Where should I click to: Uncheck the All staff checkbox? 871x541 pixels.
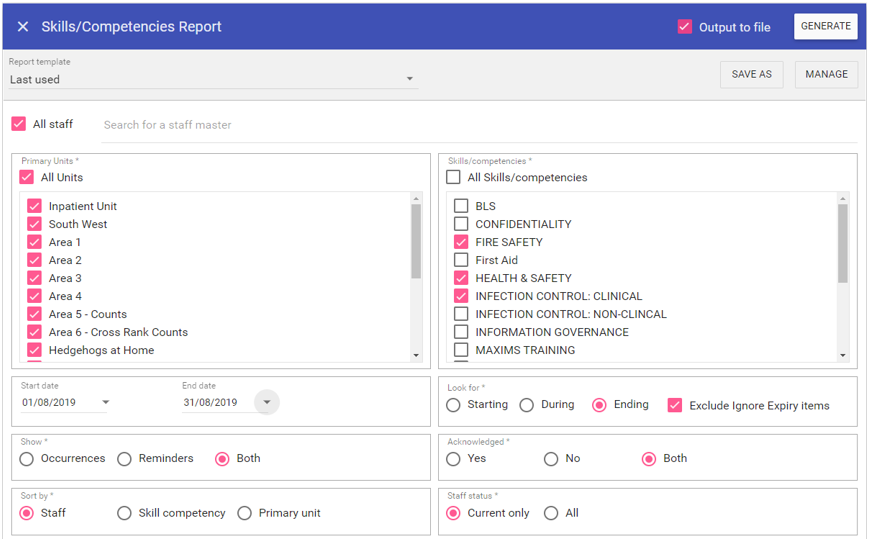[x=19, y=124]
